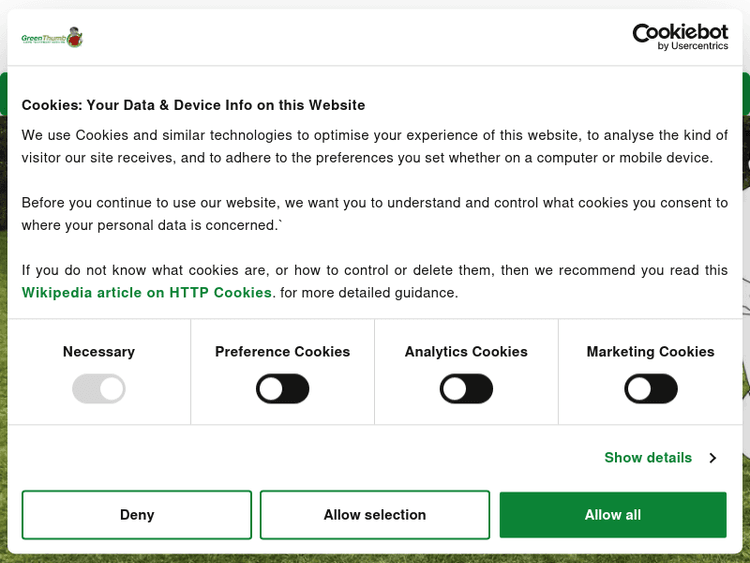750x563 pixels.
Task: Select the Preference Cookies label
Action: pos(282,352)
